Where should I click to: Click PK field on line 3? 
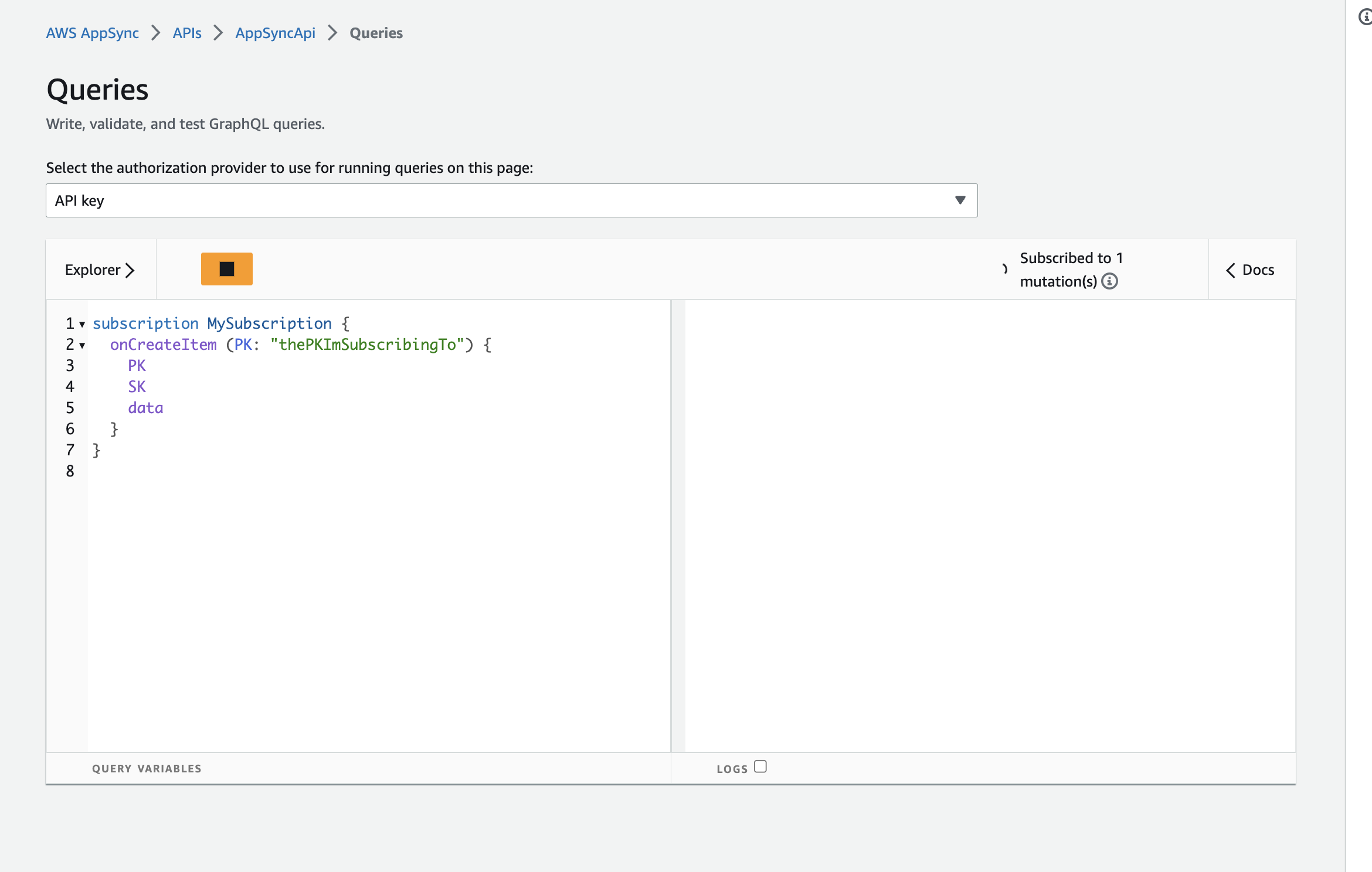137,366
